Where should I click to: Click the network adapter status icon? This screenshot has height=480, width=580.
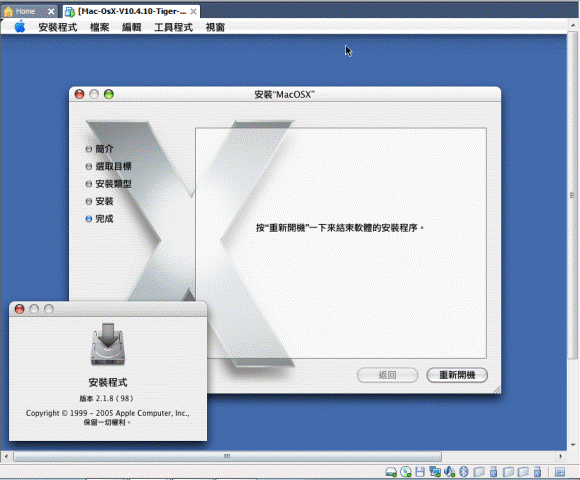[435, 471]
